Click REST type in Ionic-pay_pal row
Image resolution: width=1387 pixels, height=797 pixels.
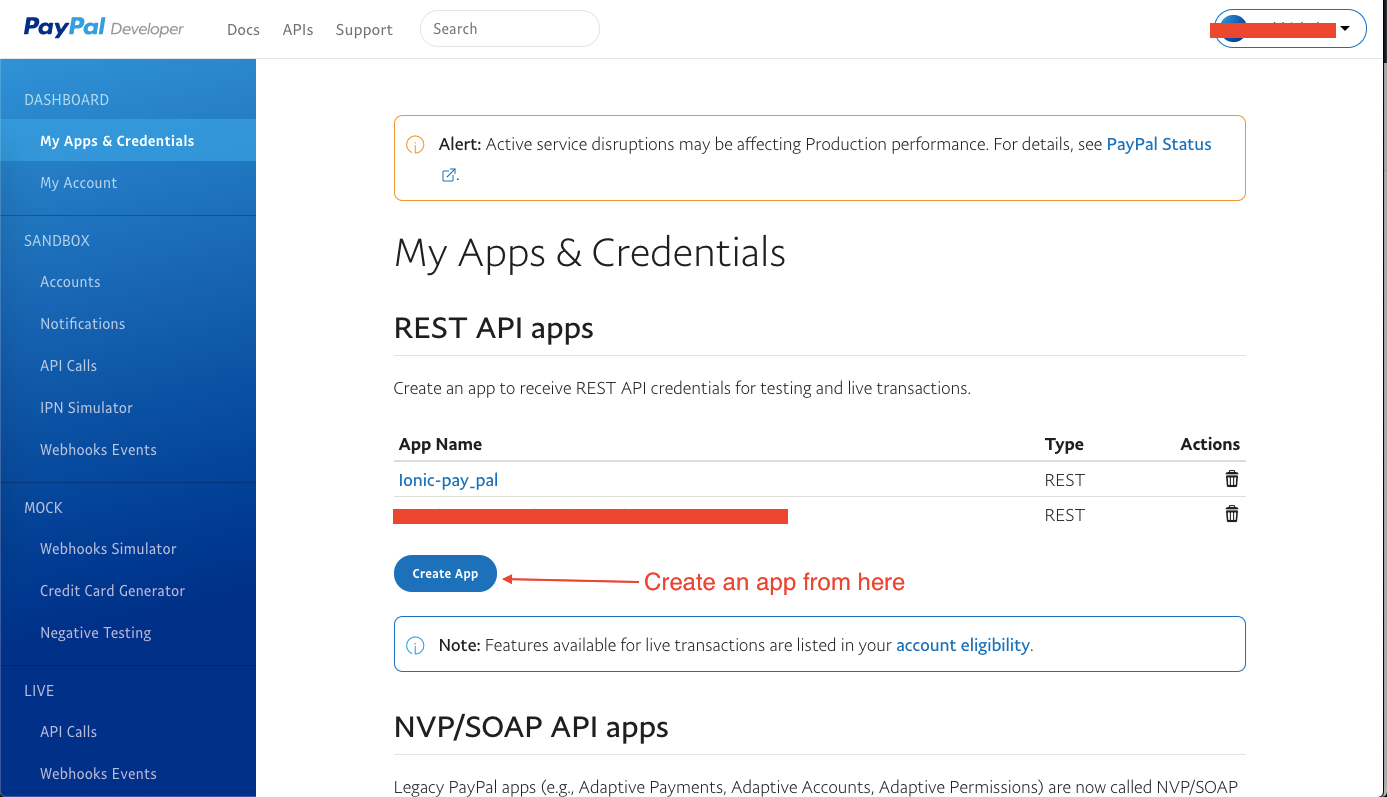1064,480
